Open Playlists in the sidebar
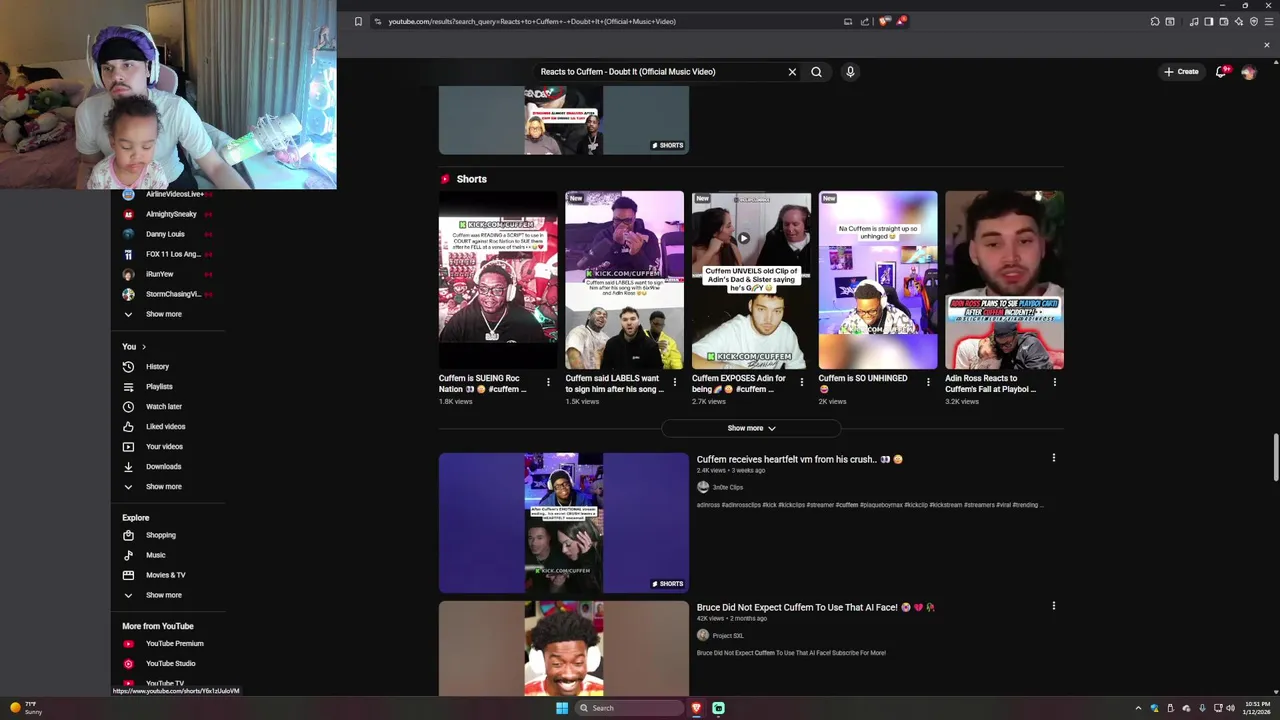The height and width of the screenshot is (720, 1280). click(159, 387)
